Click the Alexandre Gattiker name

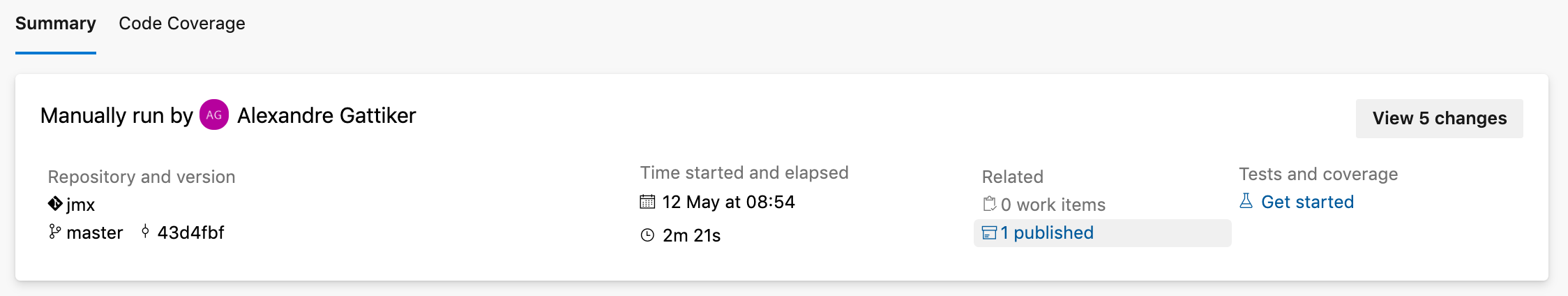pos(326,115)
